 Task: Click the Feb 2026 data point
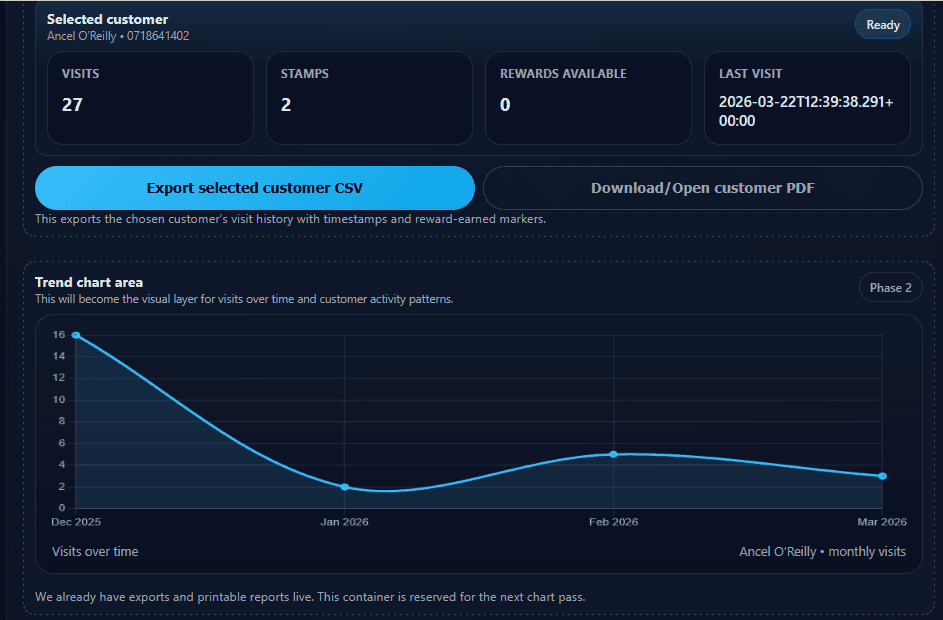point(613,454)
